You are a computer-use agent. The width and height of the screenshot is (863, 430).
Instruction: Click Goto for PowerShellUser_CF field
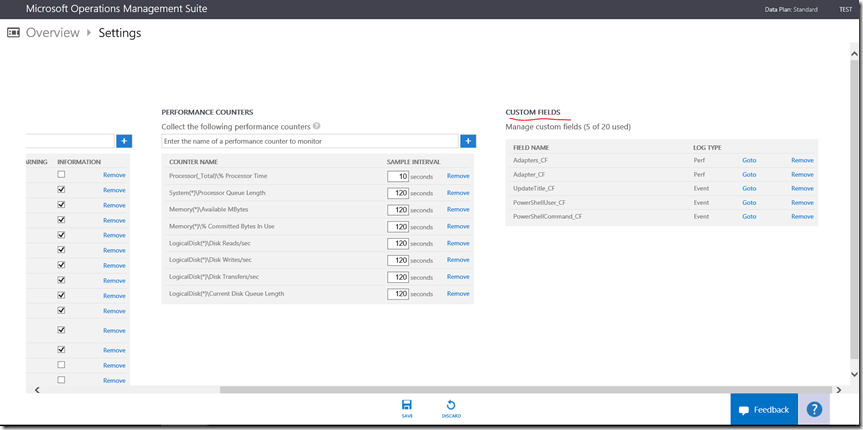pyautogui.click(x=749, y=202)
